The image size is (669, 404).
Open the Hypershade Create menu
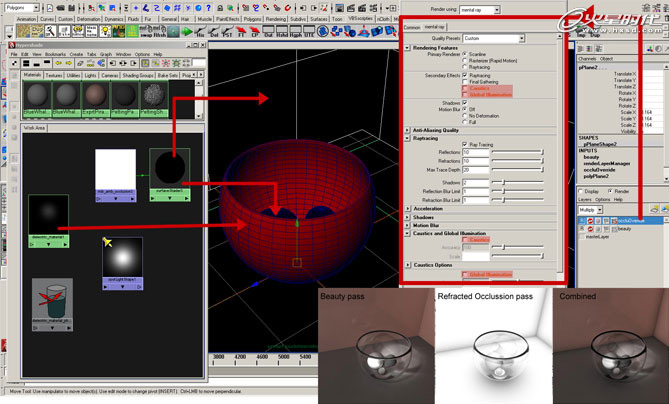[x=76, y=54]
